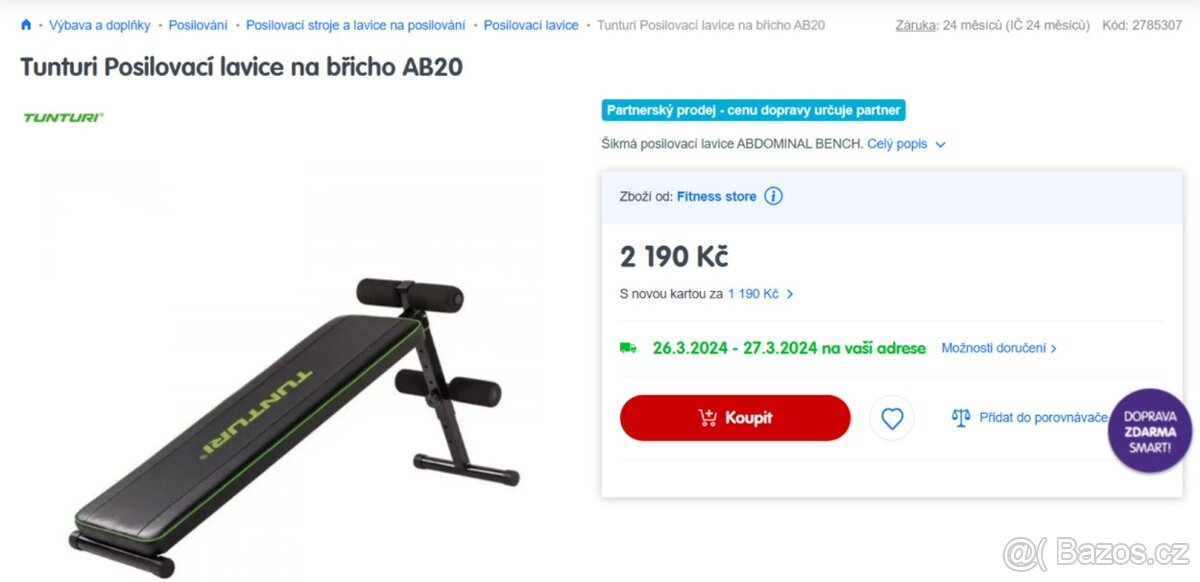Screen dimensions: 1200x582
Task: Click the green delivery truck icon
Action: tap(628, 348)
